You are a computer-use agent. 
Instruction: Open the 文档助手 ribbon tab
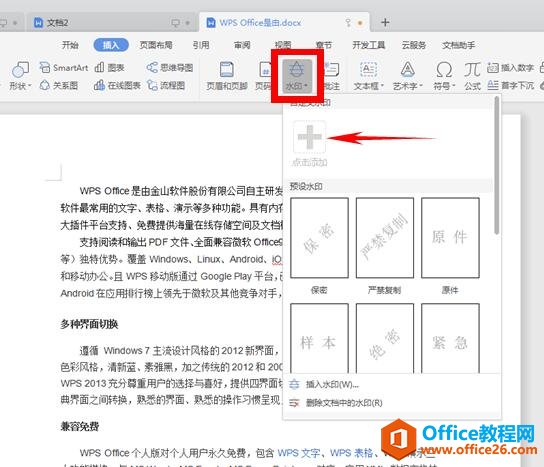pos(458,45)
